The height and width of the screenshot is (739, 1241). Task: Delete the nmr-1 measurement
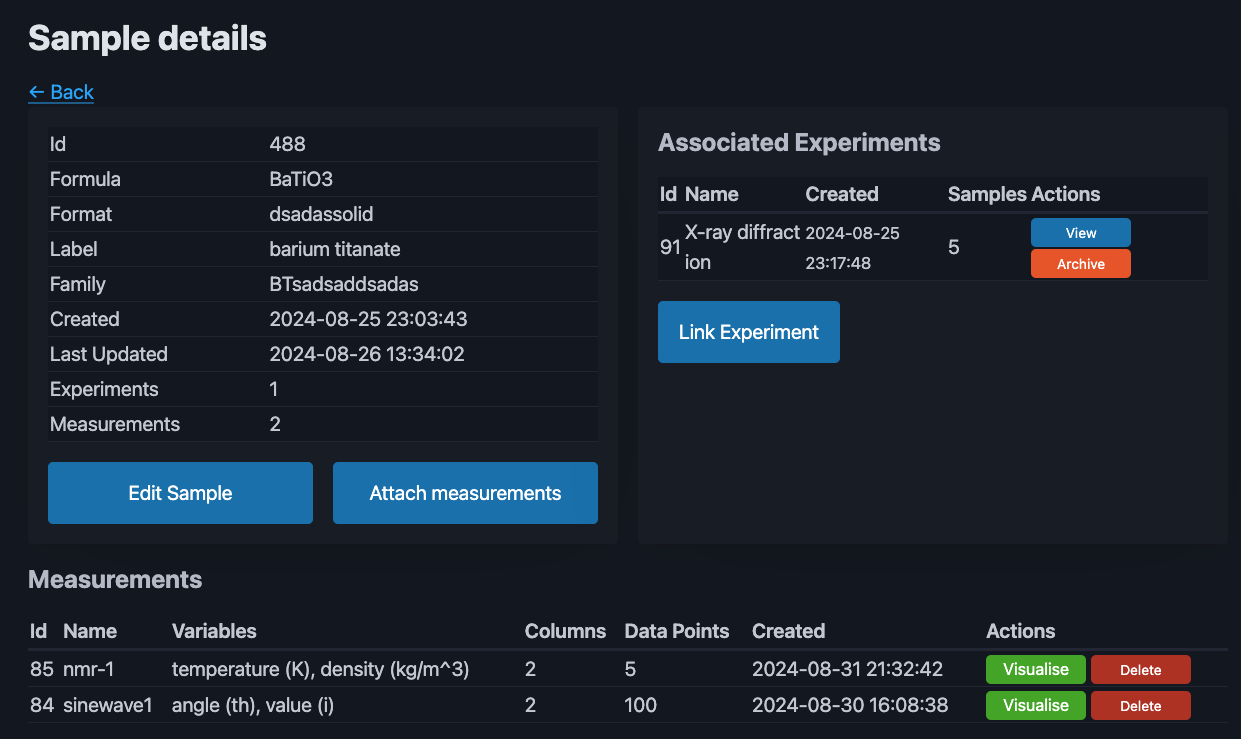click(x=1140, y=670)
